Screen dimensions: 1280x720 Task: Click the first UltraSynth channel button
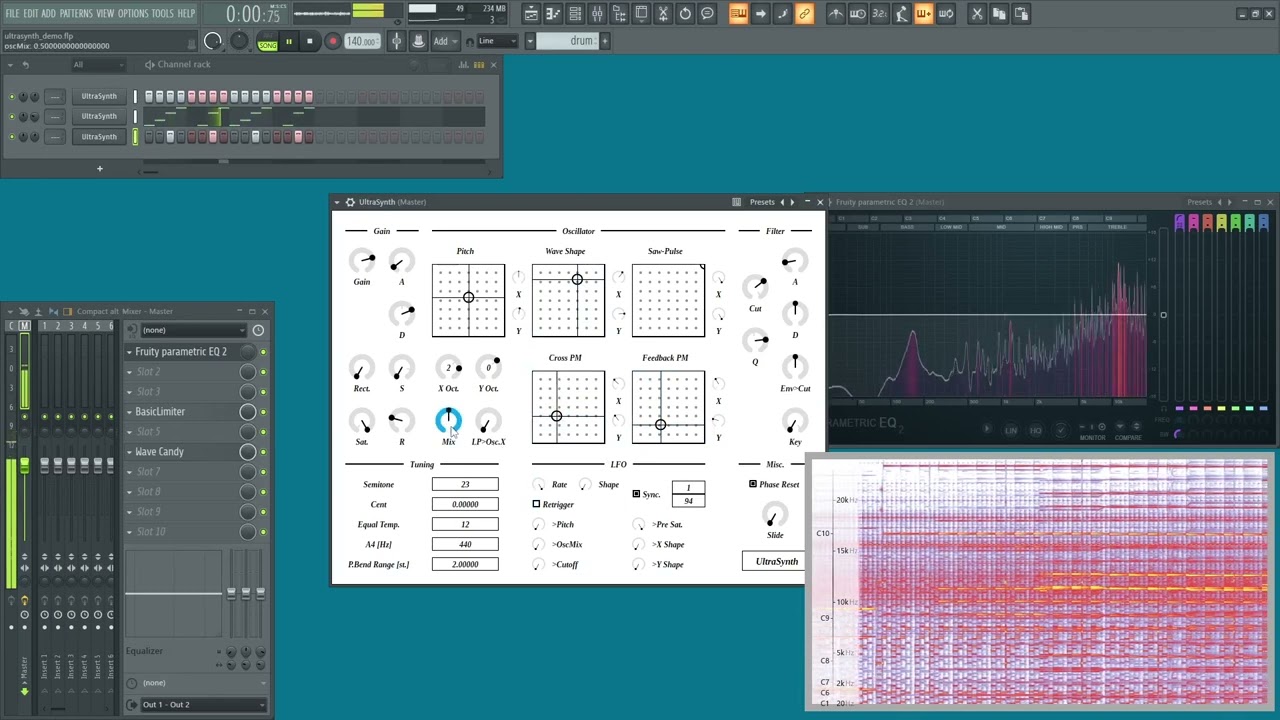(99, 96)
